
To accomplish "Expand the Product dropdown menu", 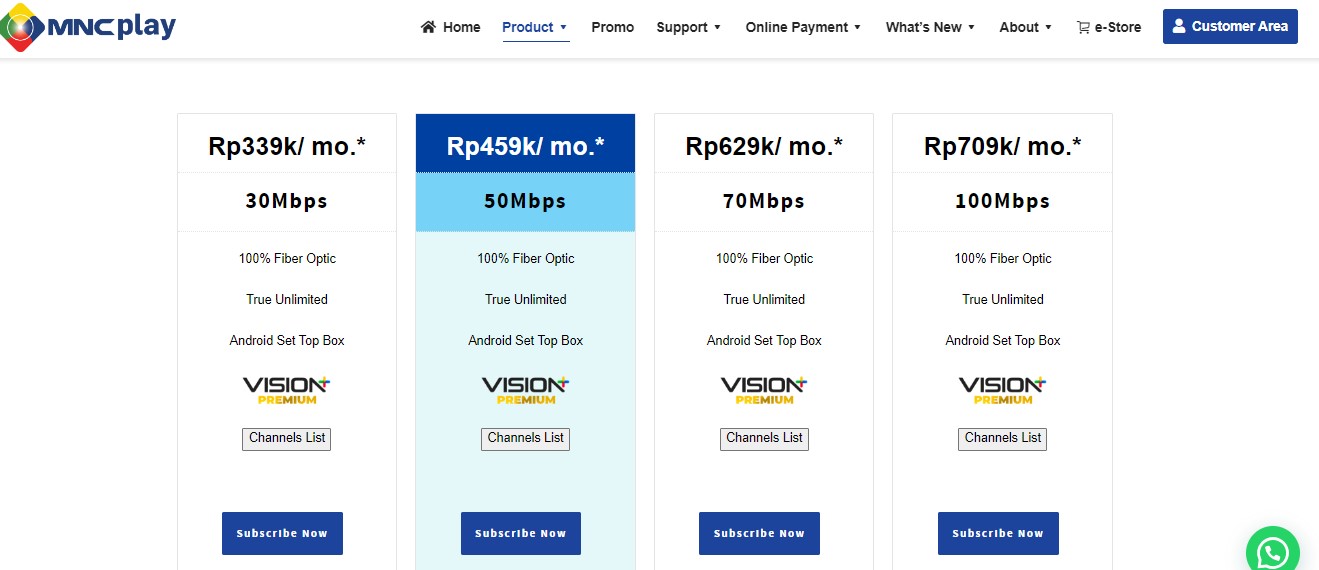I will point(535,27).
